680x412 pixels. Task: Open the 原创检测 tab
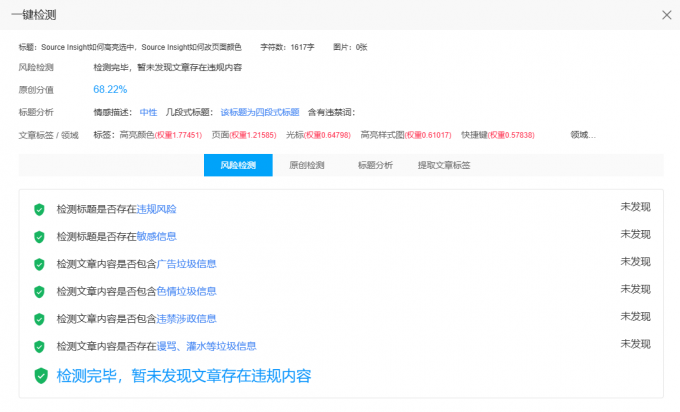[307, 165]
